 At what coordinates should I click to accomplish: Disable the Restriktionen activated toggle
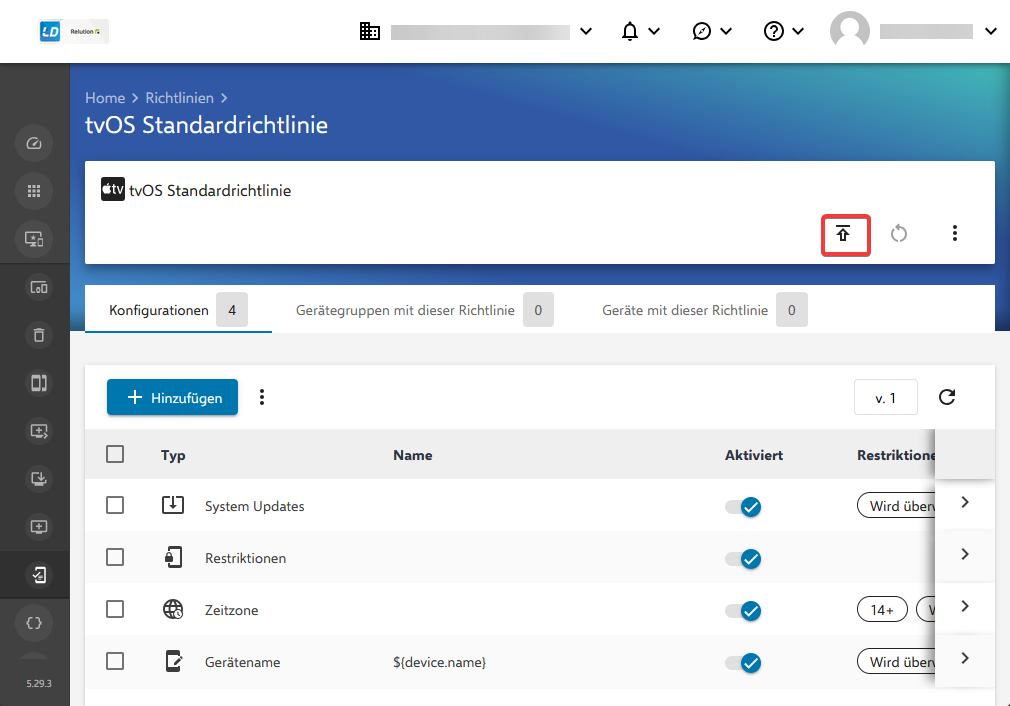coord(743,559)
